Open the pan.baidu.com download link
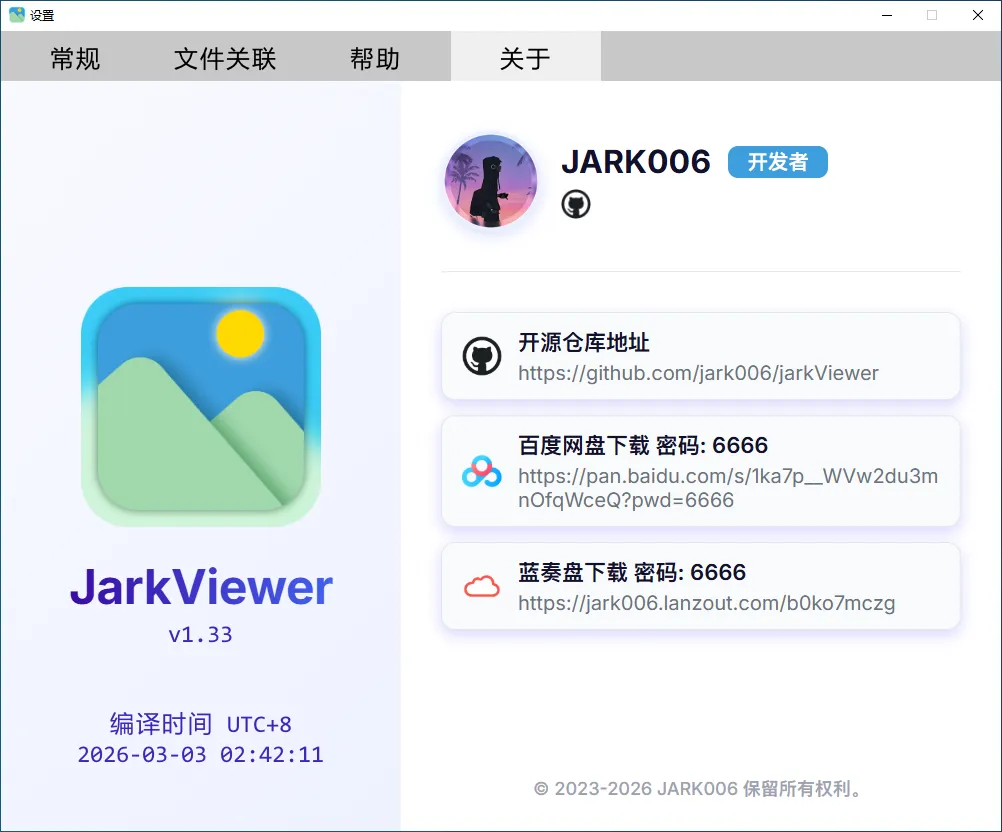The height and width of the screenshot is (832, 1002). [x=728, y=488]
